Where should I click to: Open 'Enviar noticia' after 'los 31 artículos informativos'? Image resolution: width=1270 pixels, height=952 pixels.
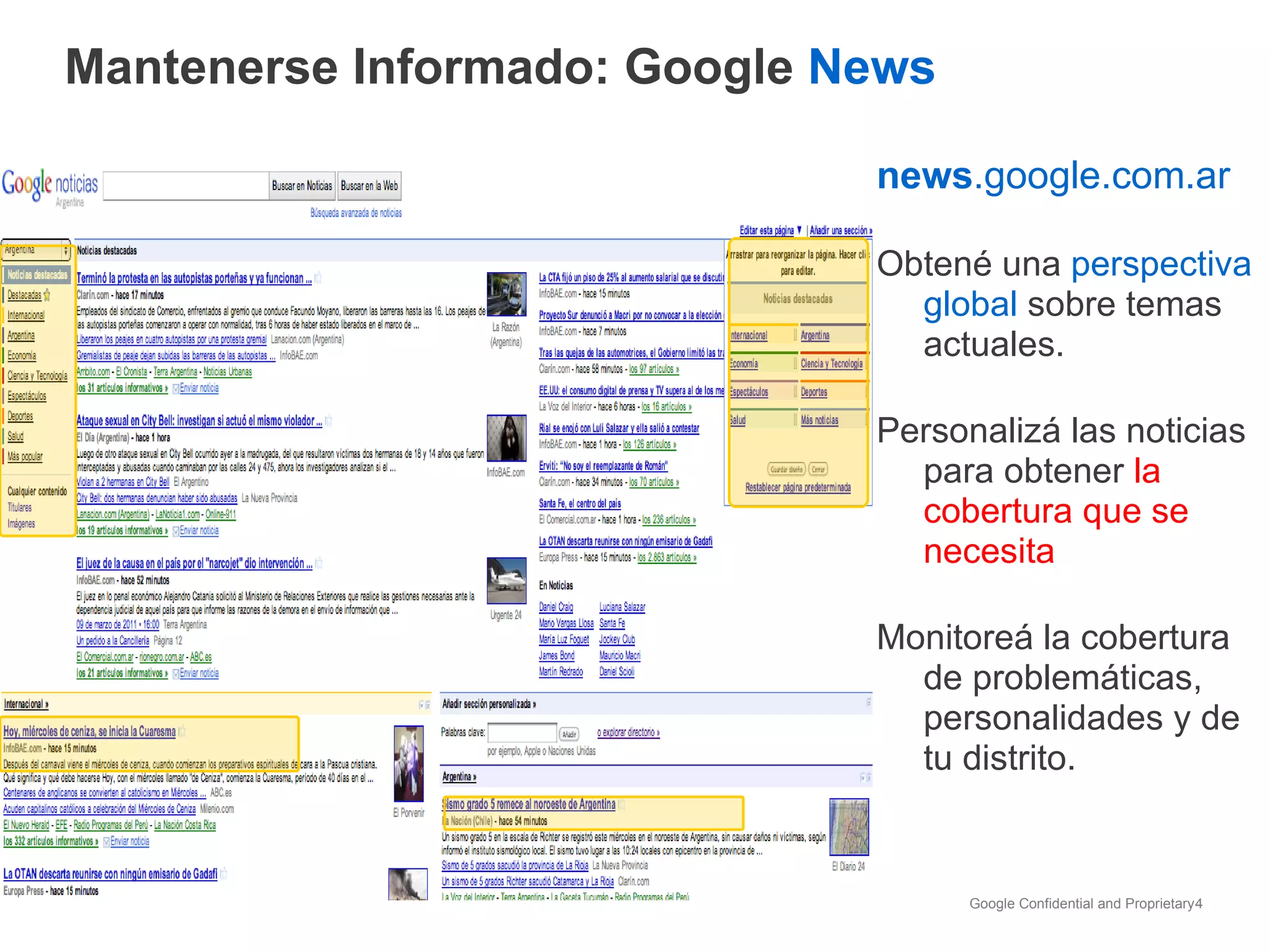tap(199, 389)
